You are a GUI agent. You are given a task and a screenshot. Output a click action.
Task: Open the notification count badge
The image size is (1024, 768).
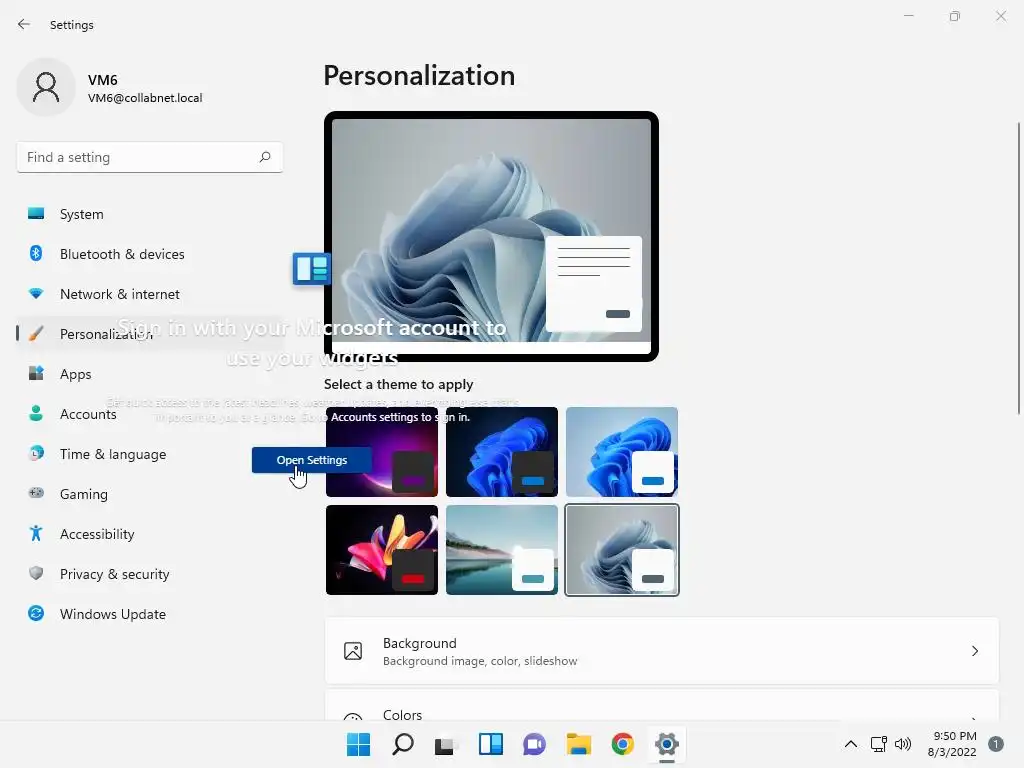tap(995, 744)
